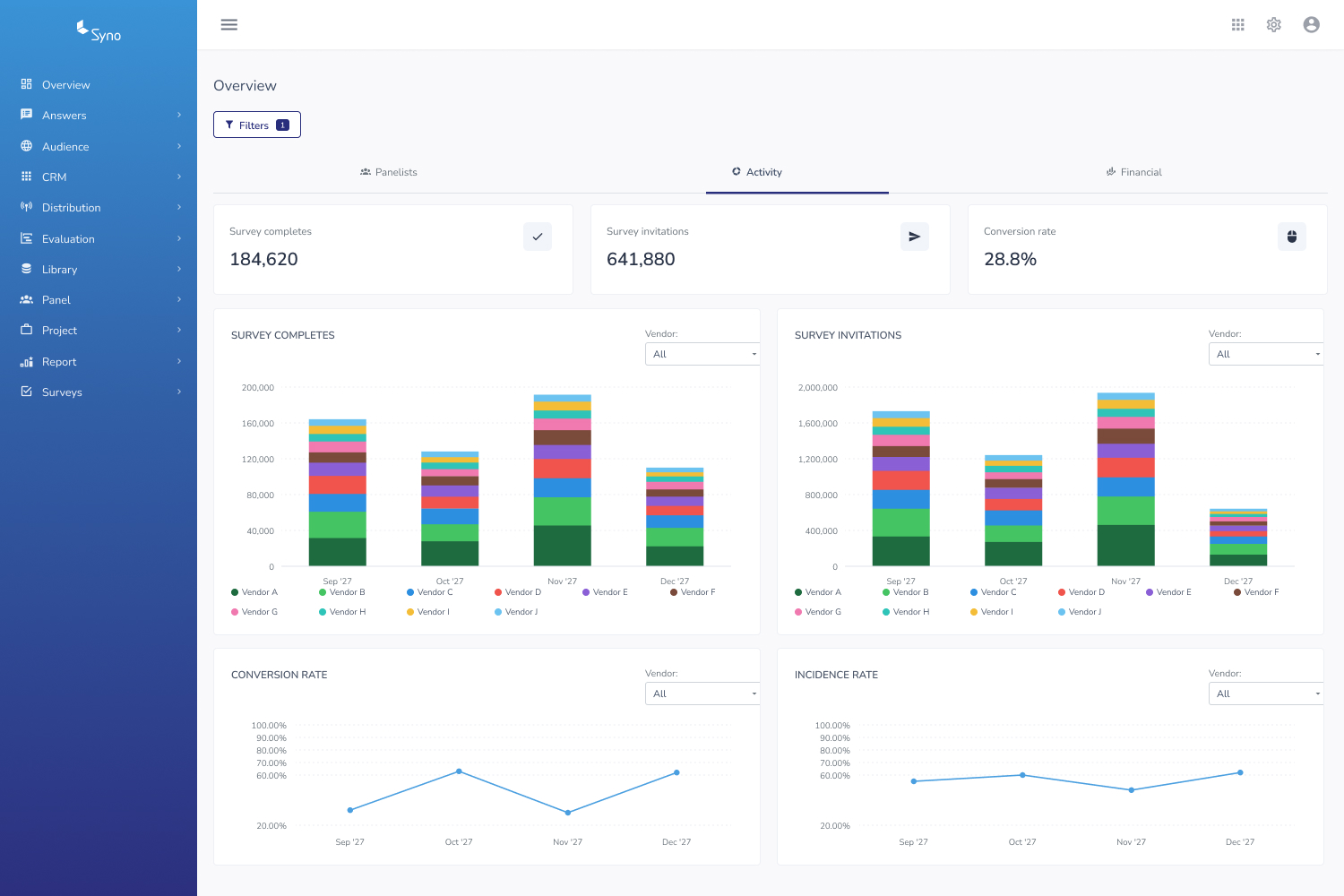Click the Overview sidebar icon

[27, 84]
